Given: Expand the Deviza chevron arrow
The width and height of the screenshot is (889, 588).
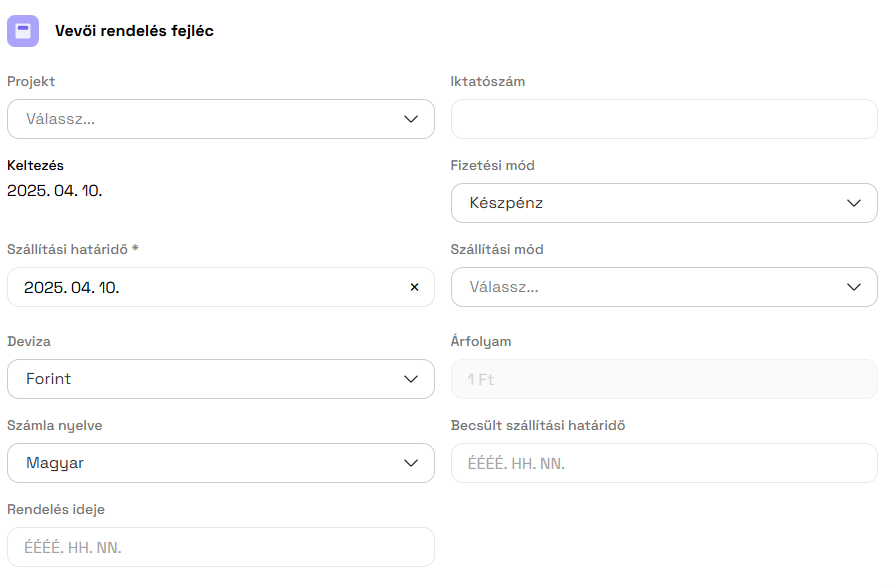Looking at the screenshot, I should pyautogui.click(x=411, y=379).
